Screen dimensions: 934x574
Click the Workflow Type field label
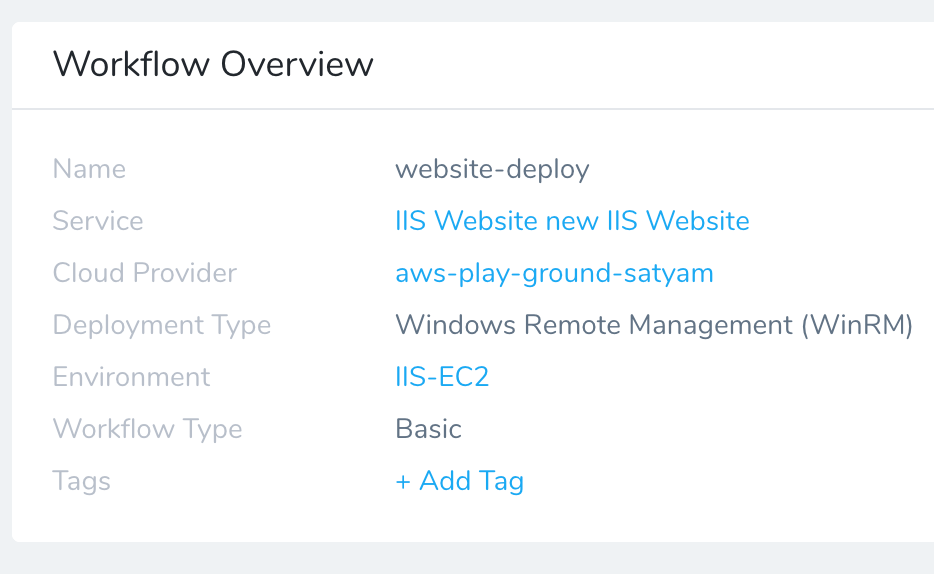(148, 429)
